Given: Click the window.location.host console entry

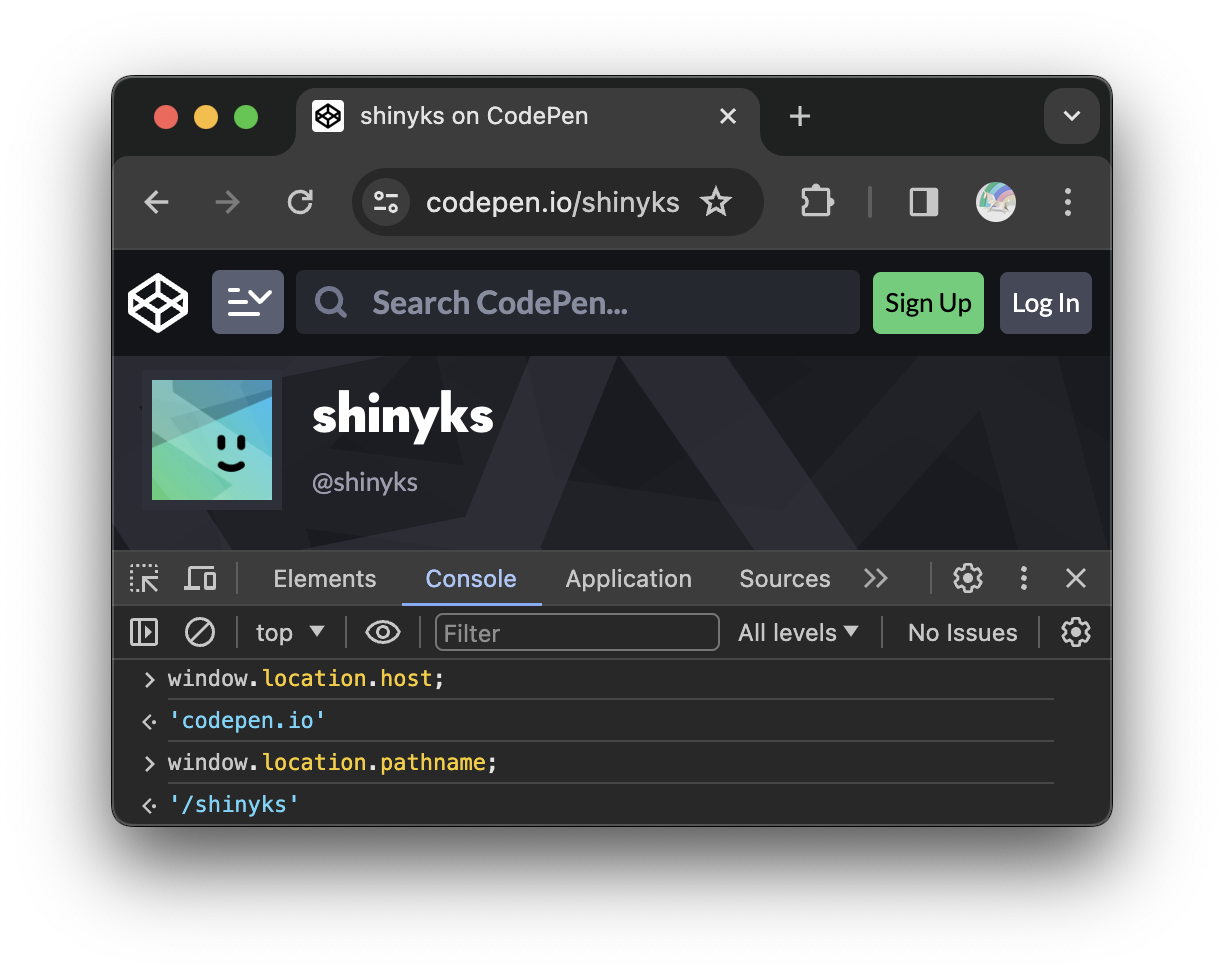Looking at the screenshot, I should coord(306,679).
